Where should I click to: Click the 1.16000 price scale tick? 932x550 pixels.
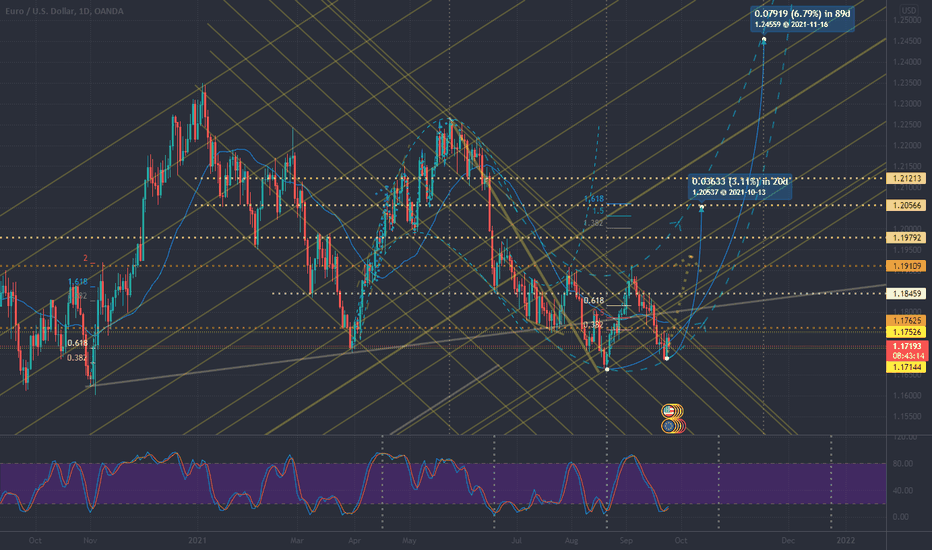(907, 395)
